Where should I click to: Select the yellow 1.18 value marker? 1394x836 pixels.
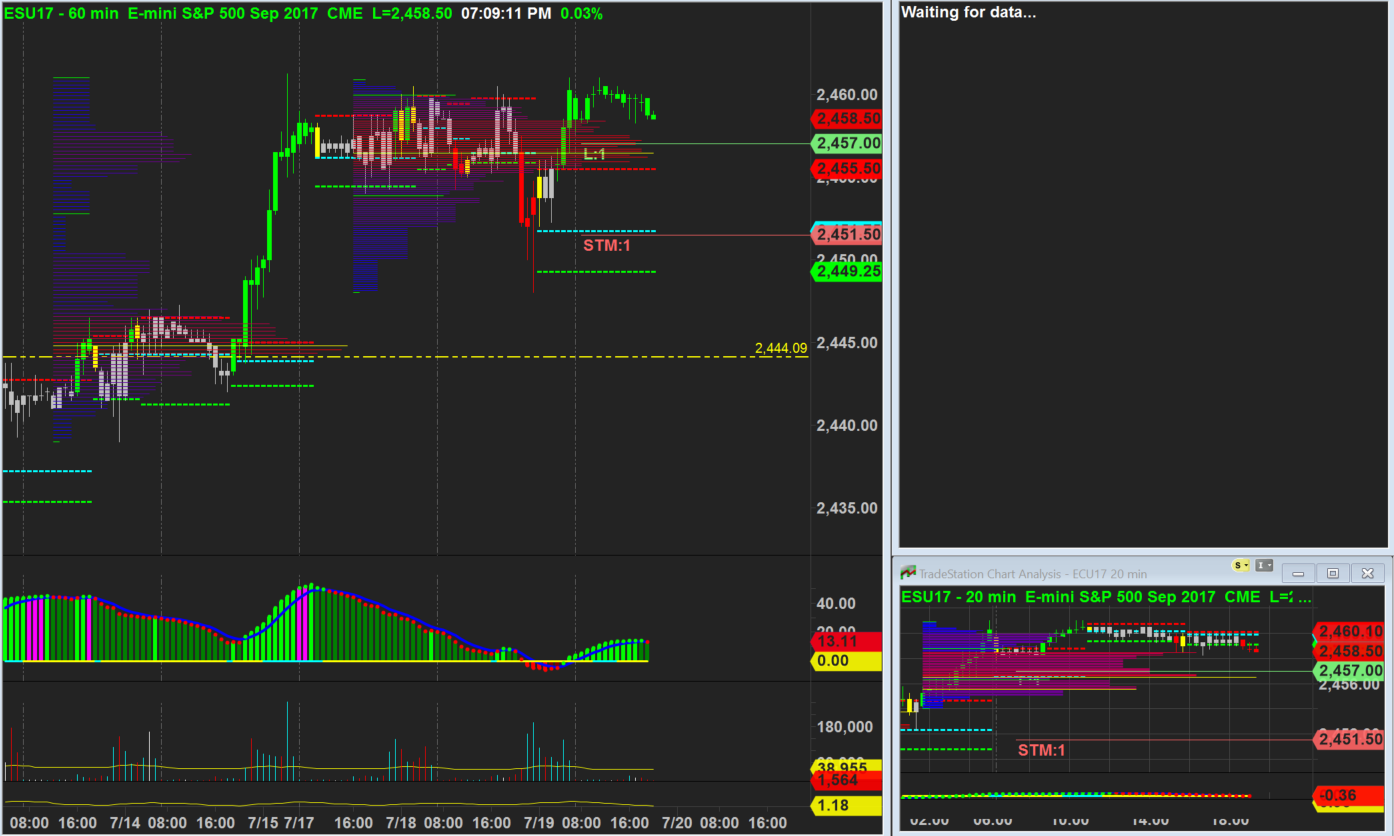[x=848, y=805]
